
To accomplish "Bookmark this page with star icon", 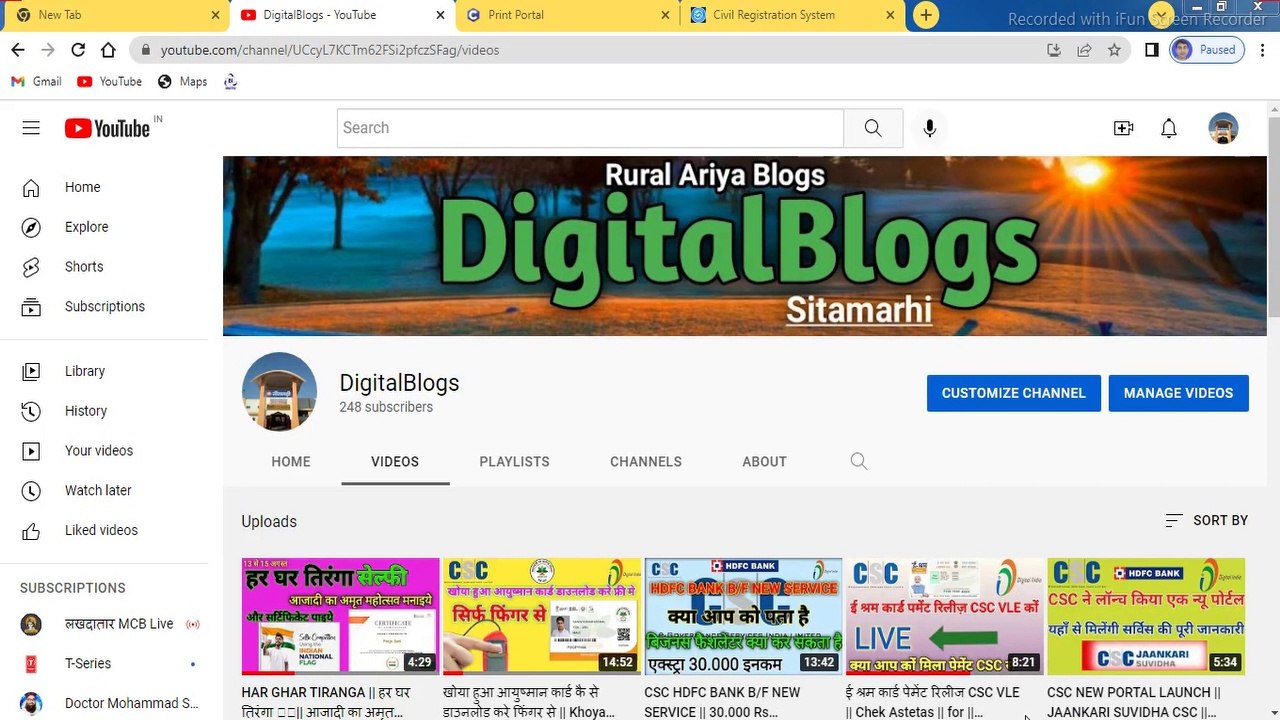I will [x=1114, y=50].
